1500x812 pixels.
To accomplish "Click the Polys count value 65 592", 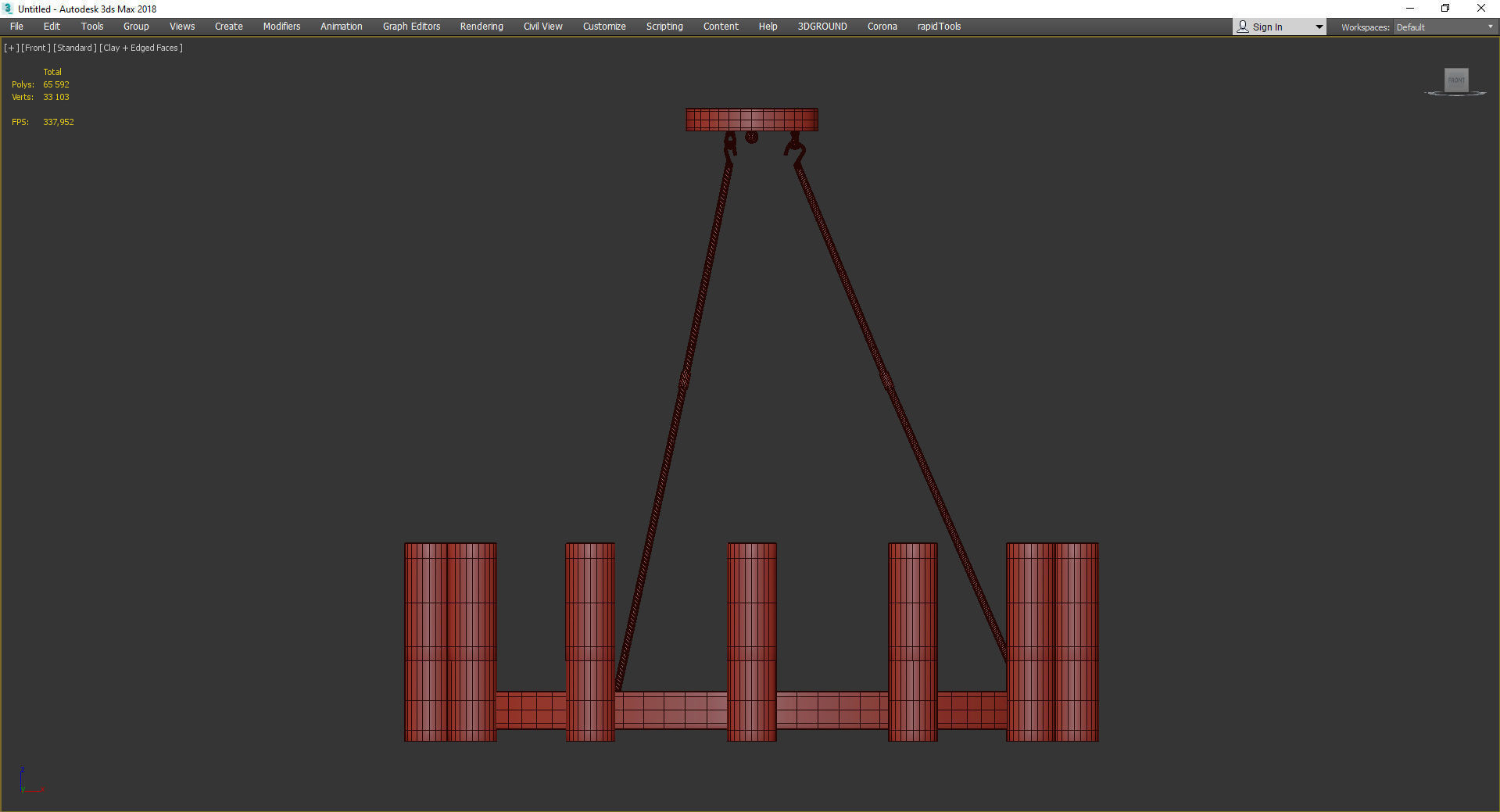I will [x=56, y=84].
